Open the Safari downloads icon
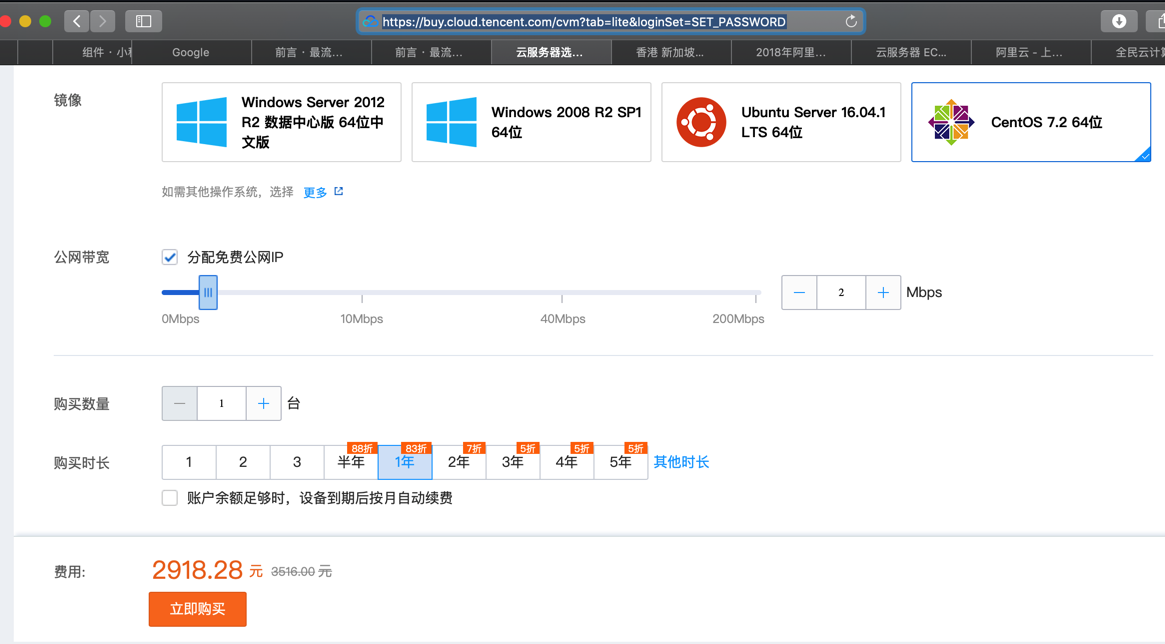The width and height of the screenshot is (1165, 644). tap(1119, 21)
